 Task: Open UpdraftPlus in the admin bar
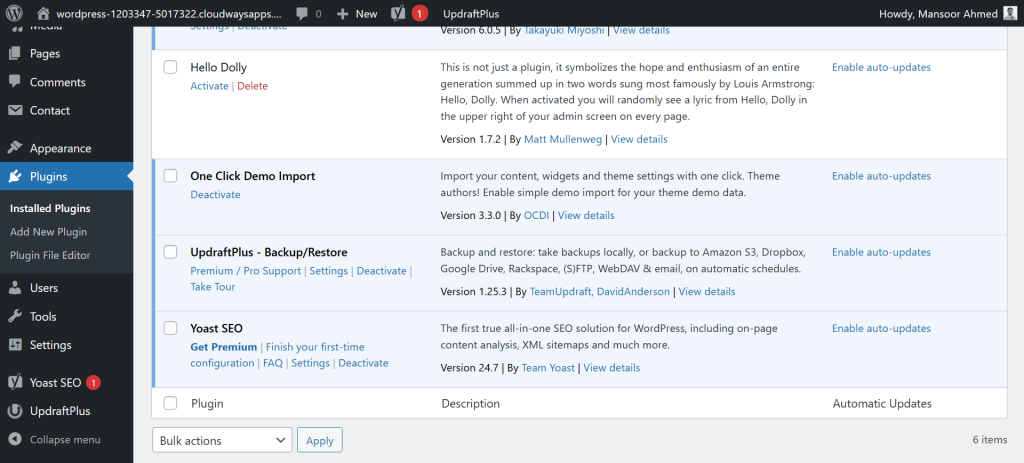coord(471,13)
